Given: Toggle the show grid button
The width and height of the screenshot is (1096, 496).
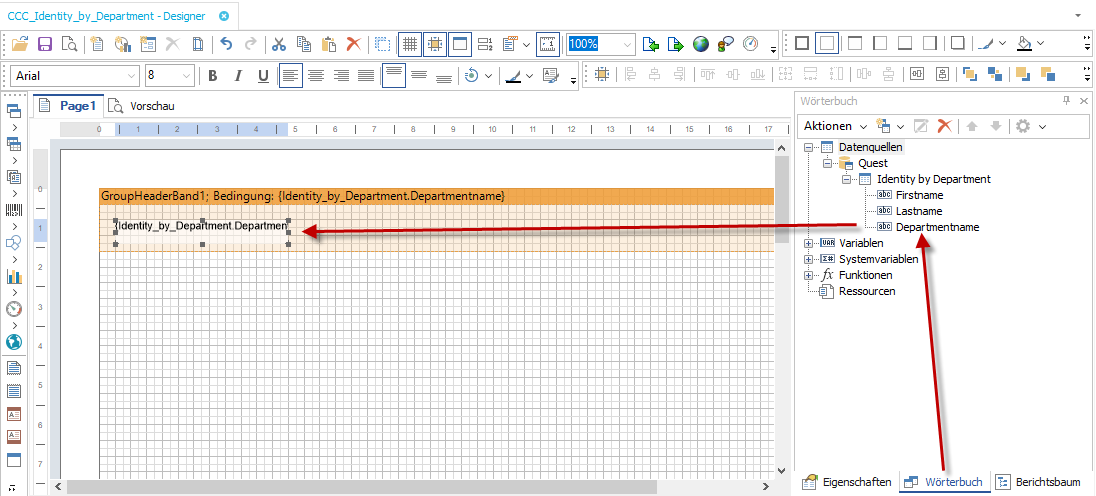Looking at the screenshot, I should 410,44.
